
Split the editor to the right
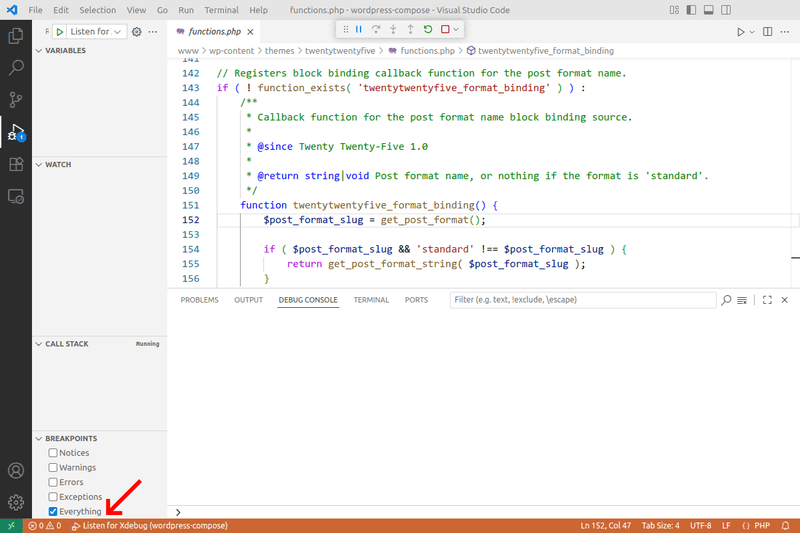click(x=767, y=32)
